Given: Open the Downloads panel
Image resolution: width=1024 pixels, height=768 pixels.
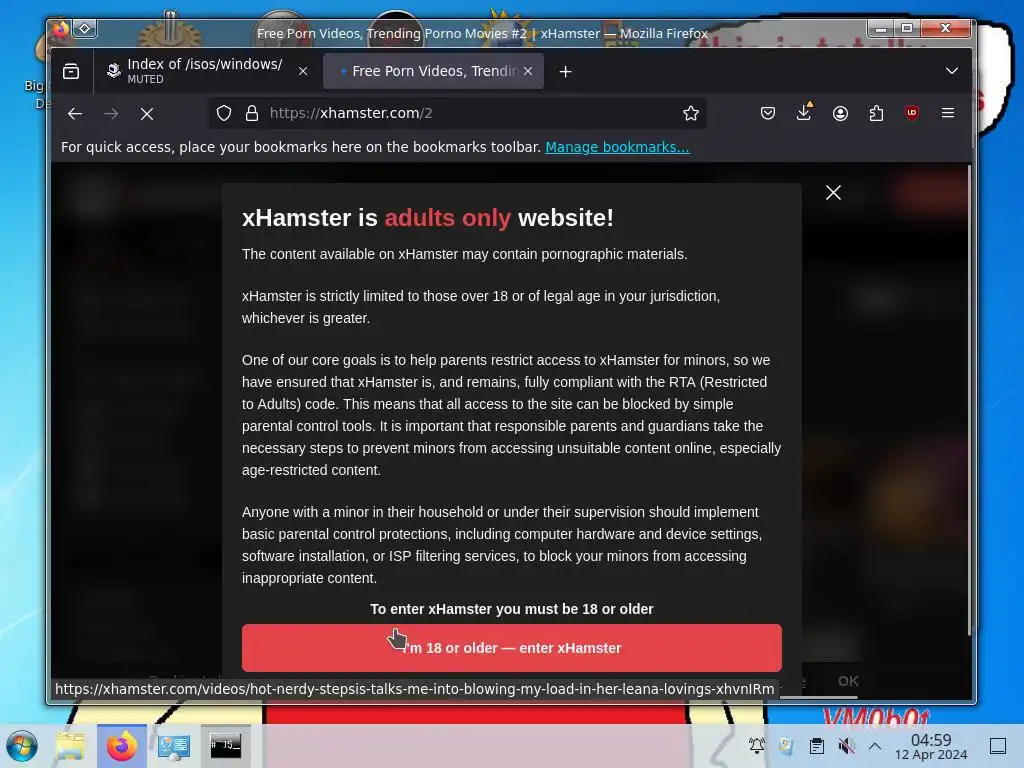Looking at the screenshot, I should click(x=804, y=112).
